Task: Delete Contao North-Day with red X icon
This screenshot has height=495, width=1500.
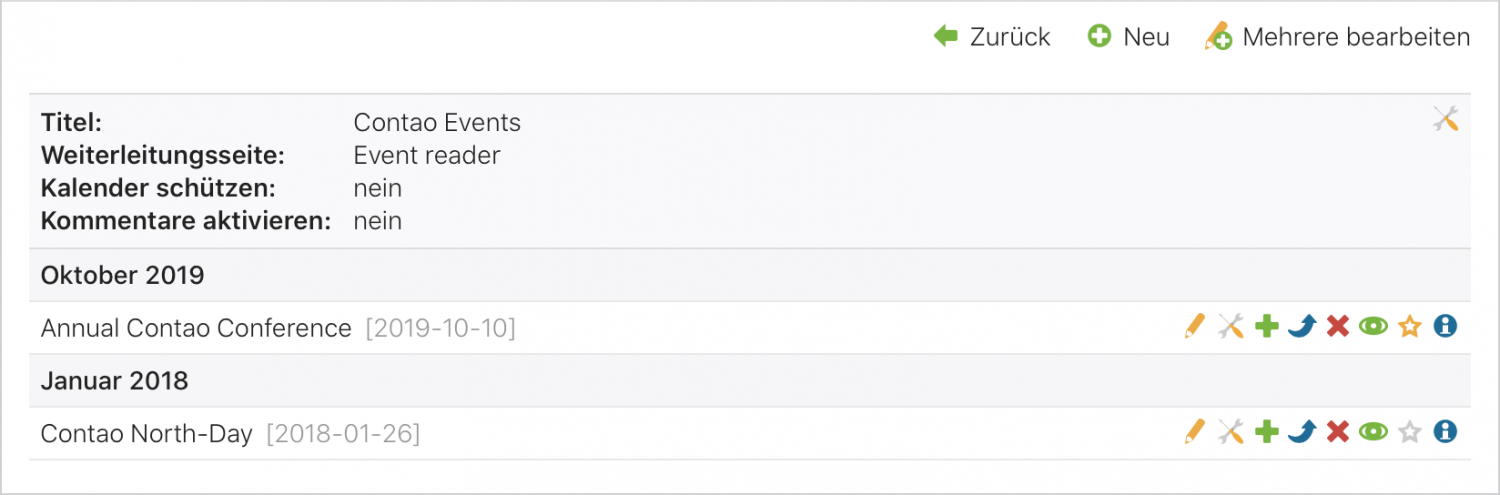Action: tap(1338, 432)
